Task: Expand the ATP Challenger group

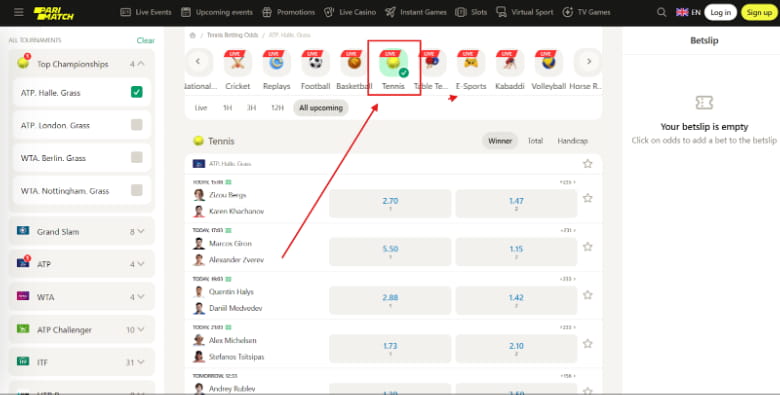Action: click(82, 329)
